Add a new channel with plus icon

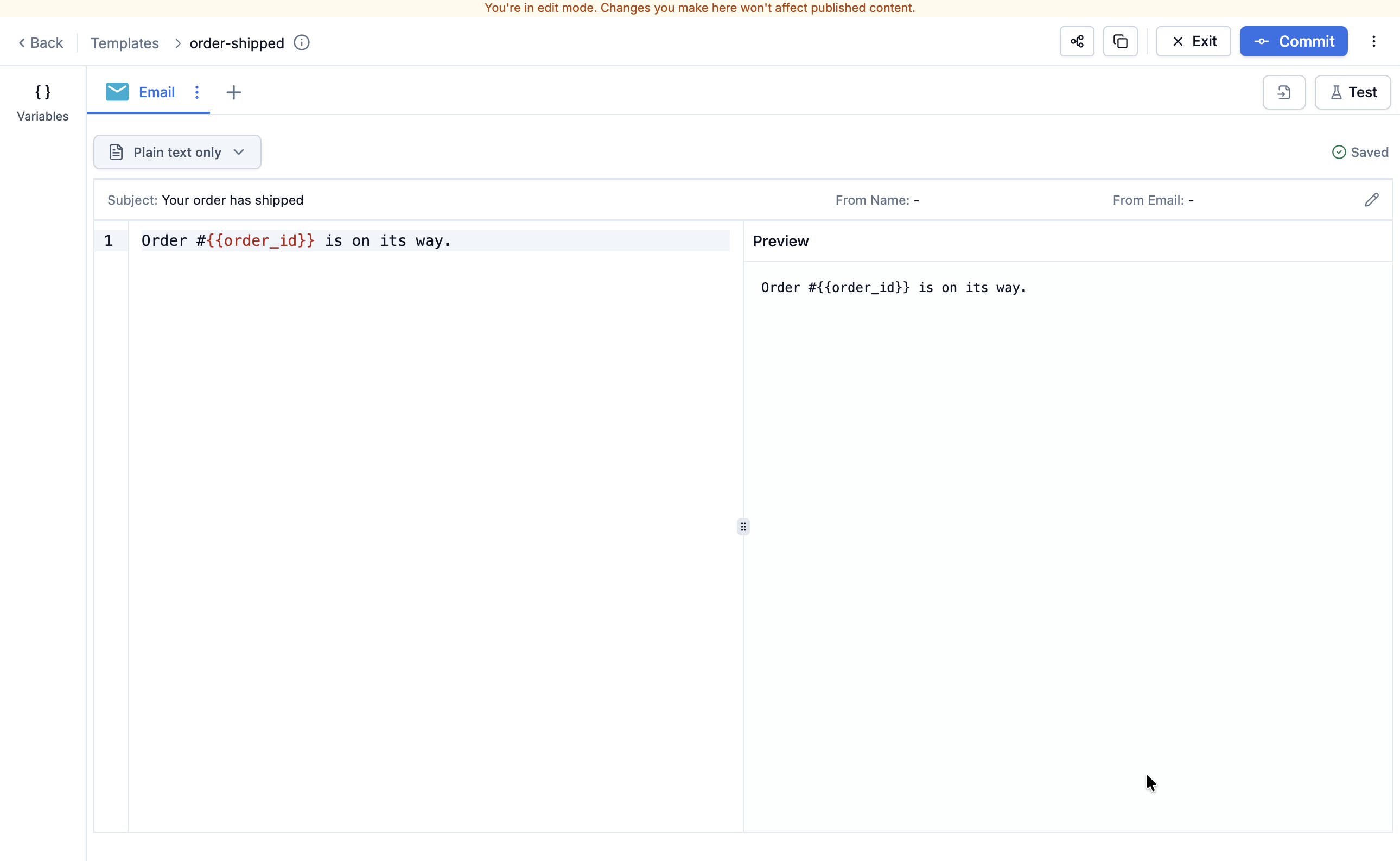[x=233, y=92]
